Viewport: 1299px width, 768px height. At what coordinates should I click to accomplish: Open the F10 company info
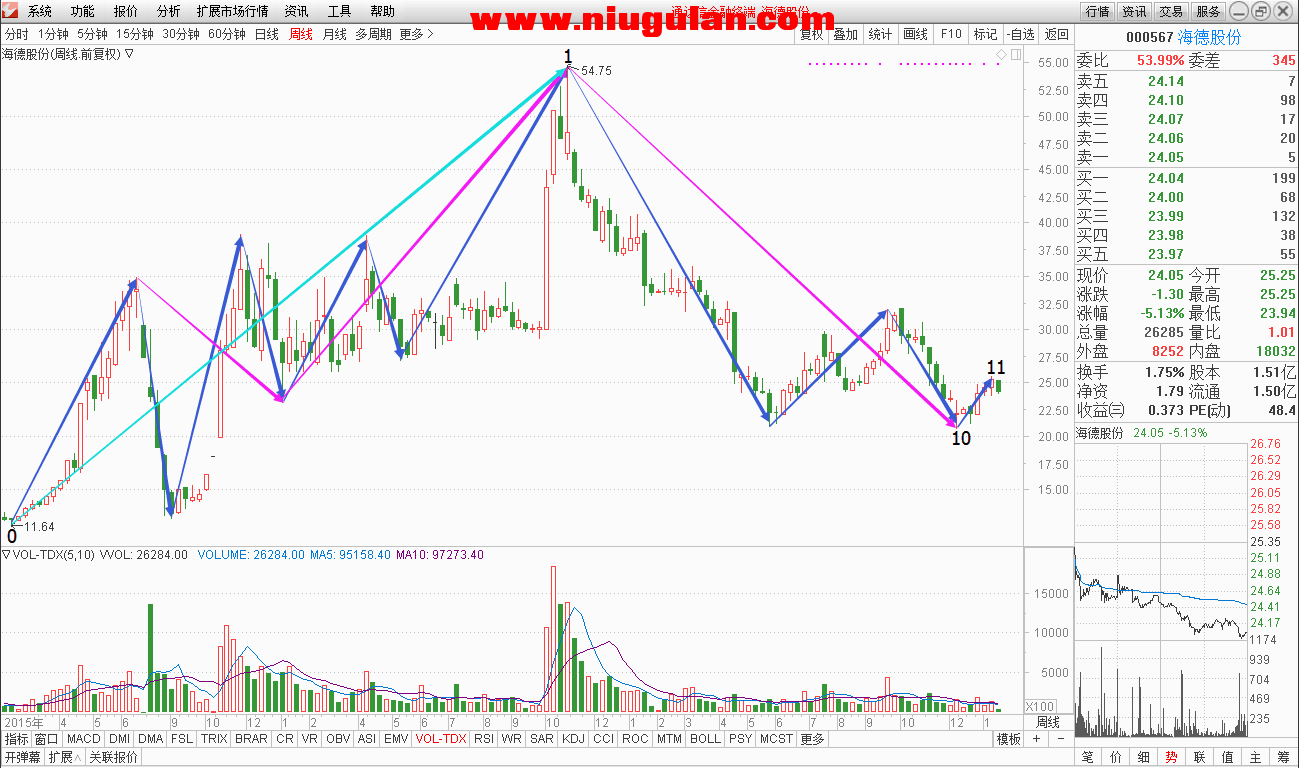[950, 34]
